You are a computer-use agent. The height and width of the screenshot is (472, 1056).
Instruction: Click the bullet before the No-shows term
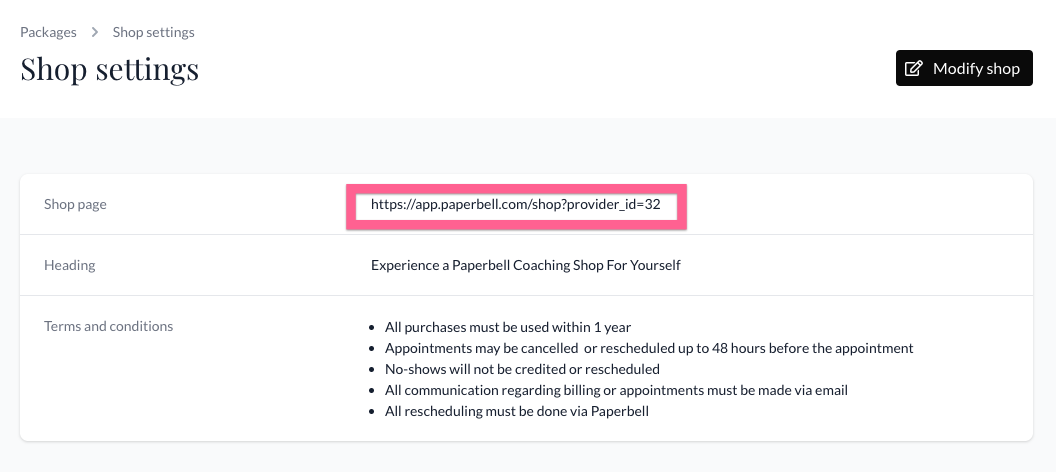click(373, 369)
